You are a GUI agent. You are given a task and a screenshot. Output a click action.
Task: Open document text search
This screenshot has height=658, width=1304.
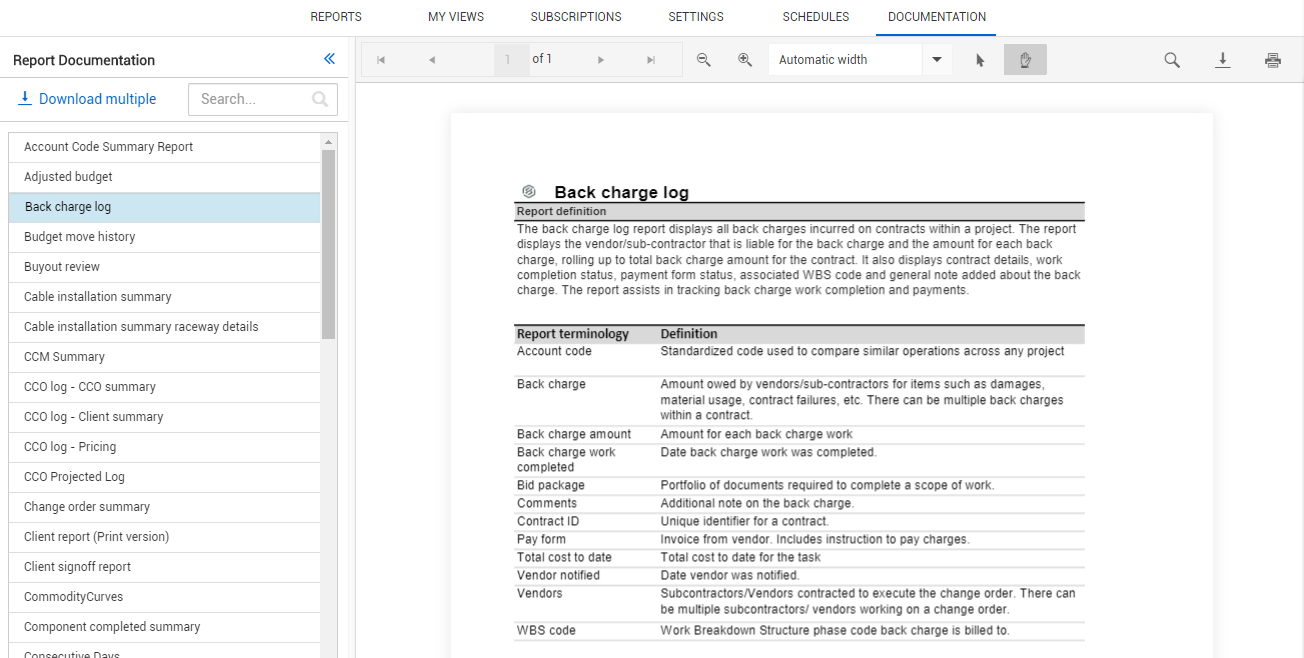tap(1171, 59)
